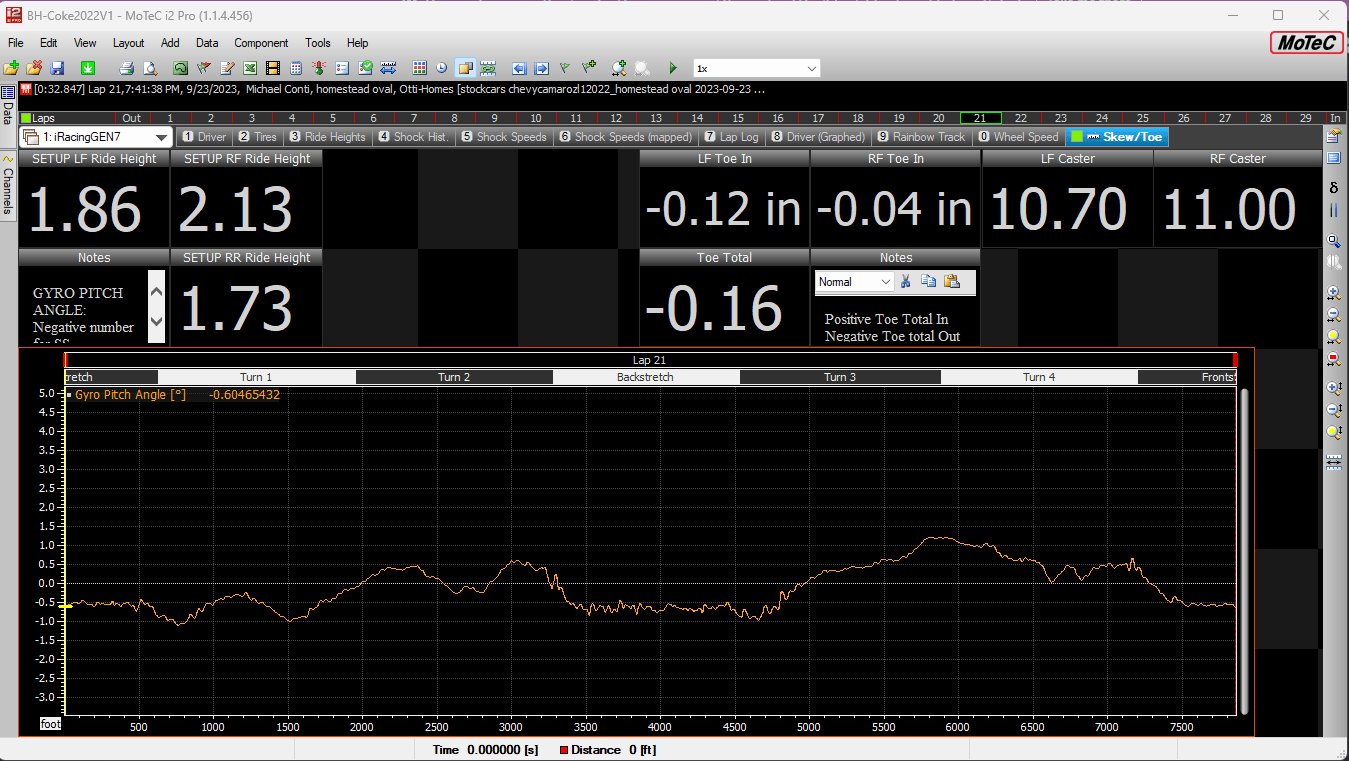Click the cut scissors icon in Notes
Image resolution: width=1349 pixels, height=761 pixels.
point(905,282)
